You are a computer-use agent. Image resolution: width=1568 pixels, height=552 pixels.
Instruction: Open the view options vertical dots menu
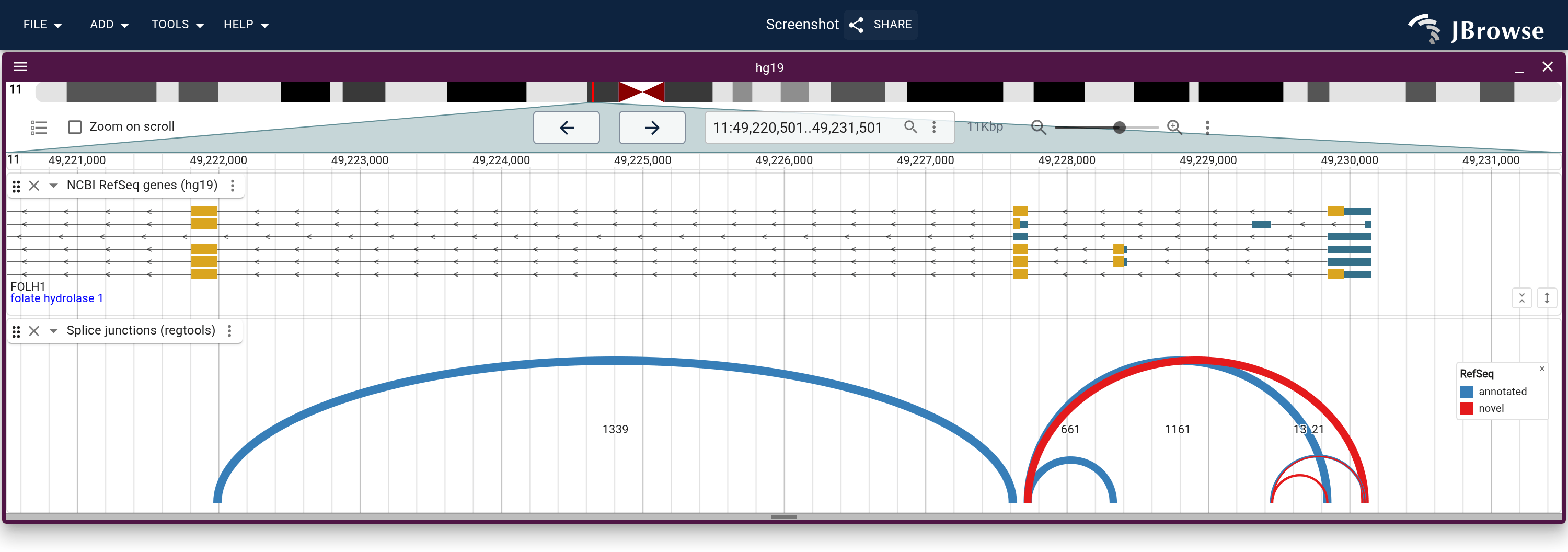coord(1207,127)
